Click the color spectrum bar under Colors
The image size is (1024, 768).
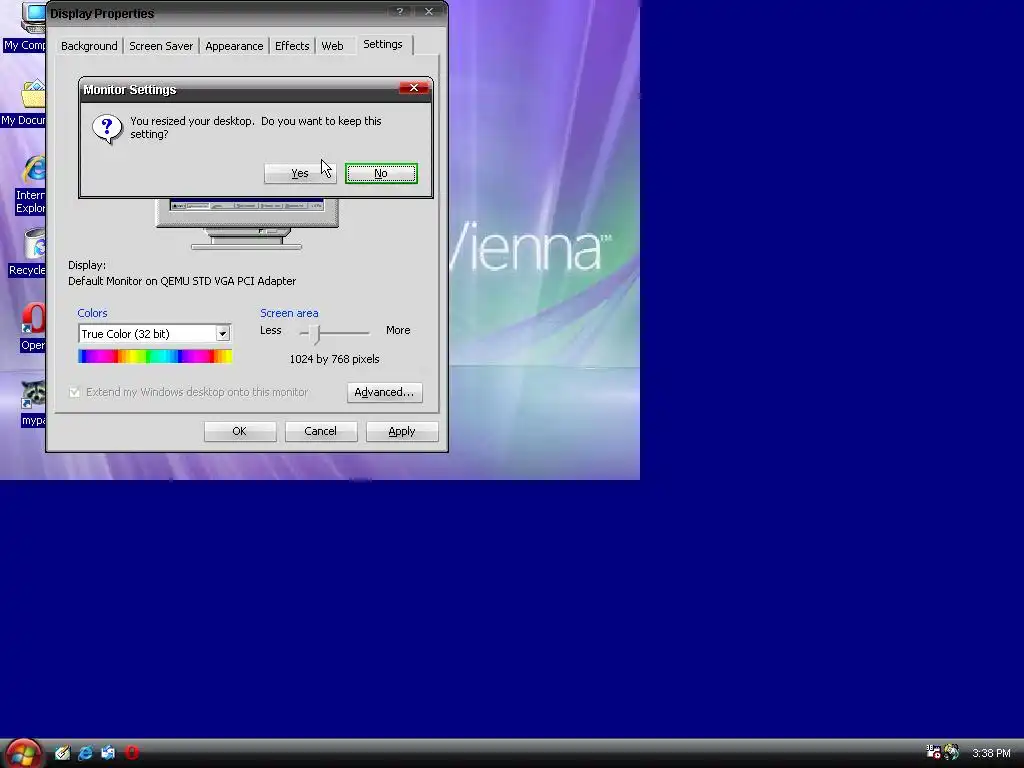point(155,356)
